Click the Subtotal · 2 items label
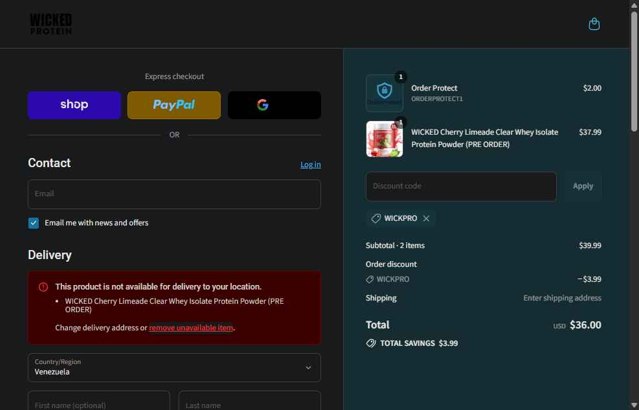The width and height of the screenshot is (639, 410). click(395, 245)
